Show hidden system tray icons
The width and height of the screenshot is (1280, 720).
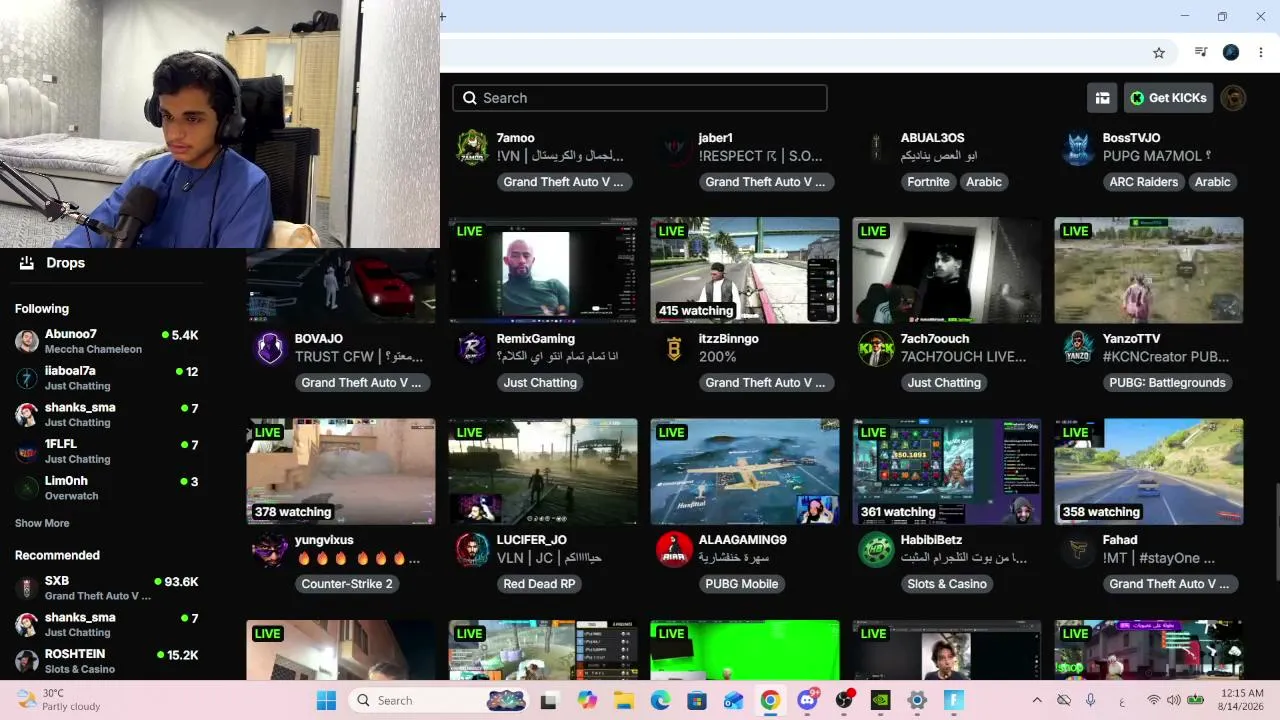tap(1037, 700)
